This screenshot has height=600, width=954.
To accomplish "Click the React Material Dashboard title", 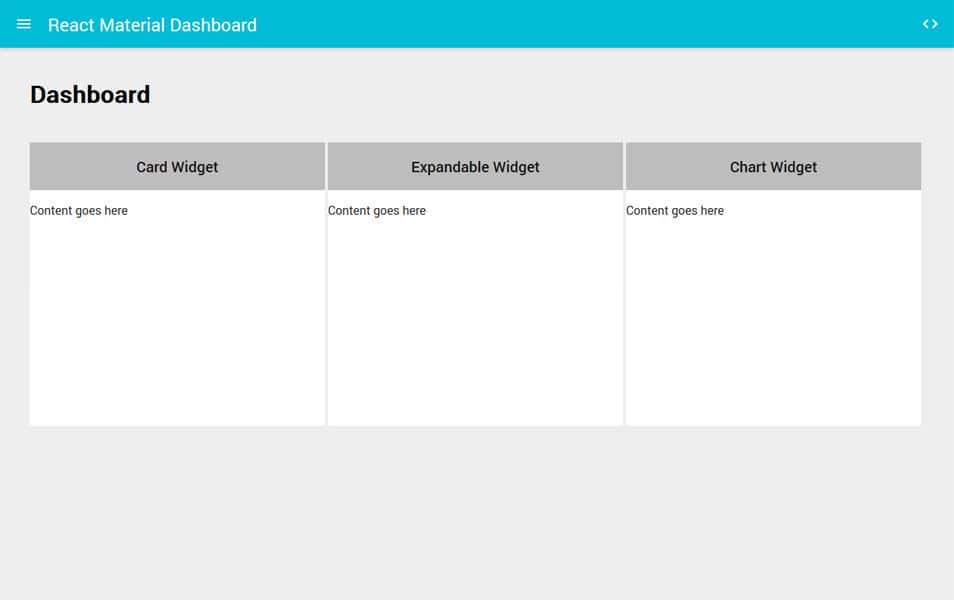I will tap(152, 24).
